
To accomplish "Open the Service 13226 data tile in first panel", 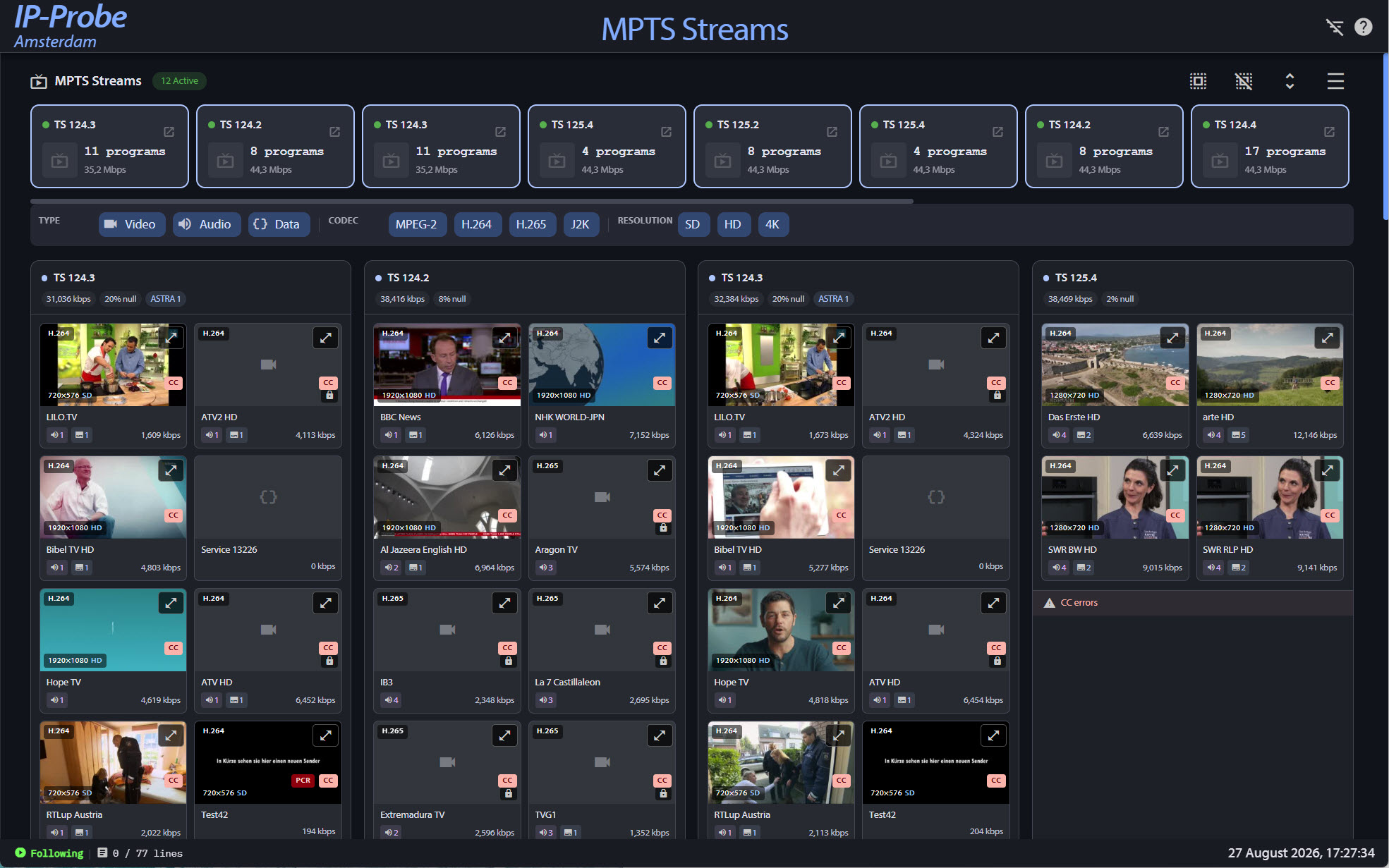I will [x=268, y=518].
